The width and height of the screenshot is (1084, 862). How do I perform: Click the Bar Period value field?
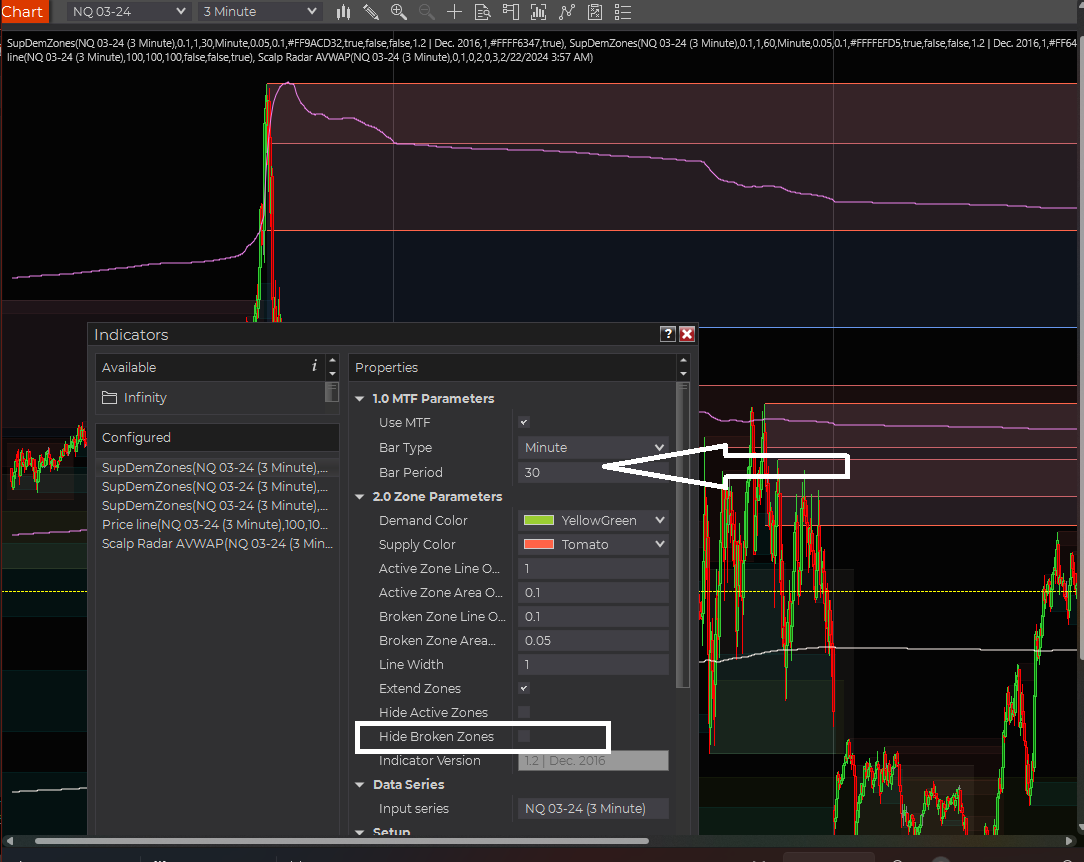tap(593, 471)
